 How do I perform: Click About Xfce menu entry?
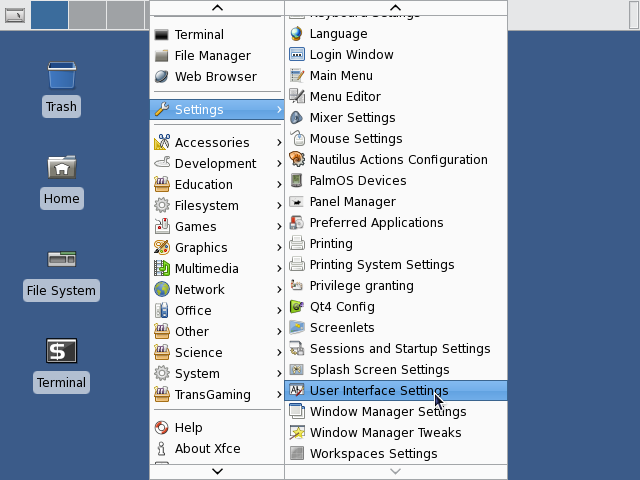click(207, 448)
